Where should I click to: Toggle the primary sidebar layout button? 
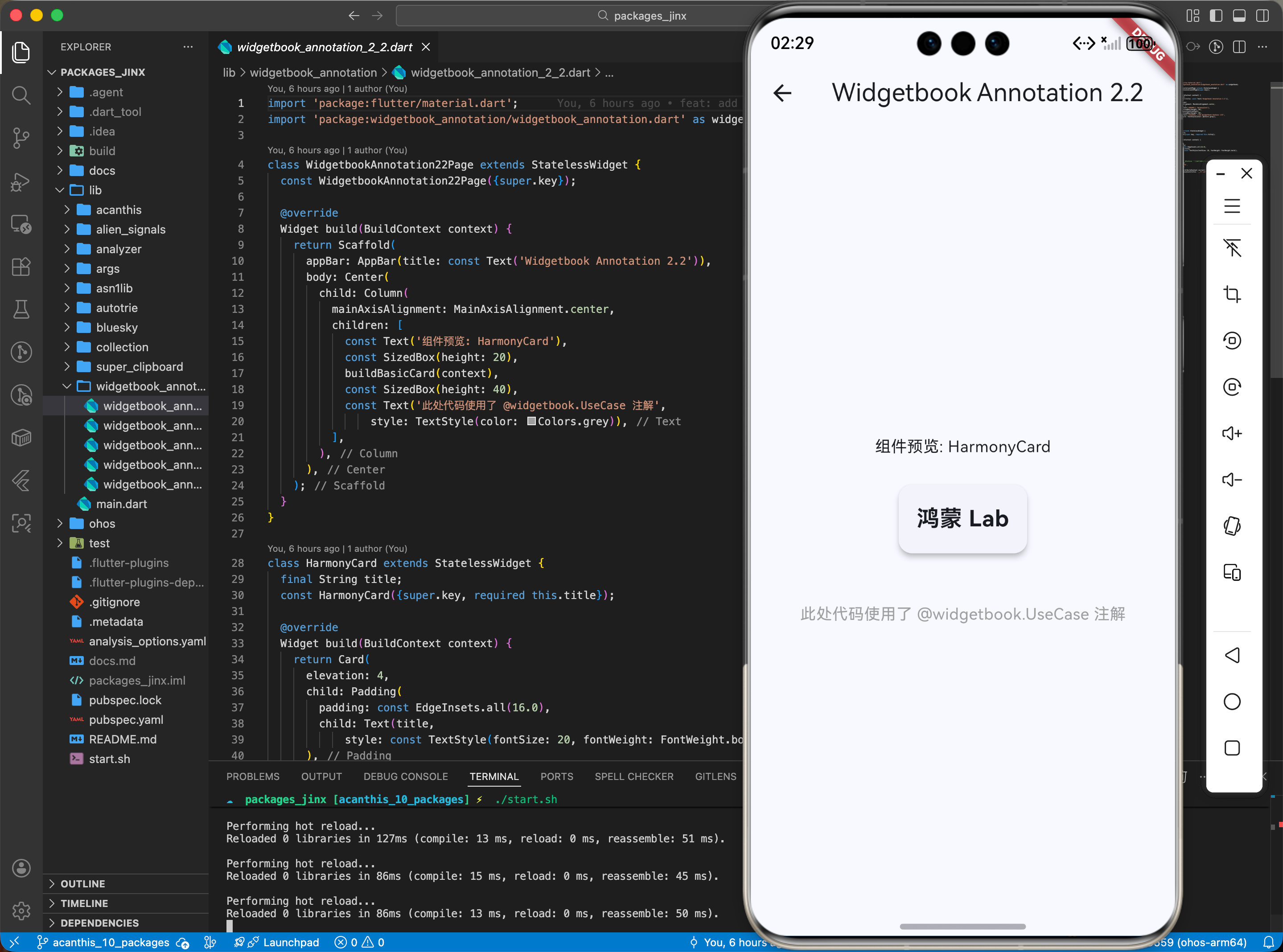[x=1216, y=16]
